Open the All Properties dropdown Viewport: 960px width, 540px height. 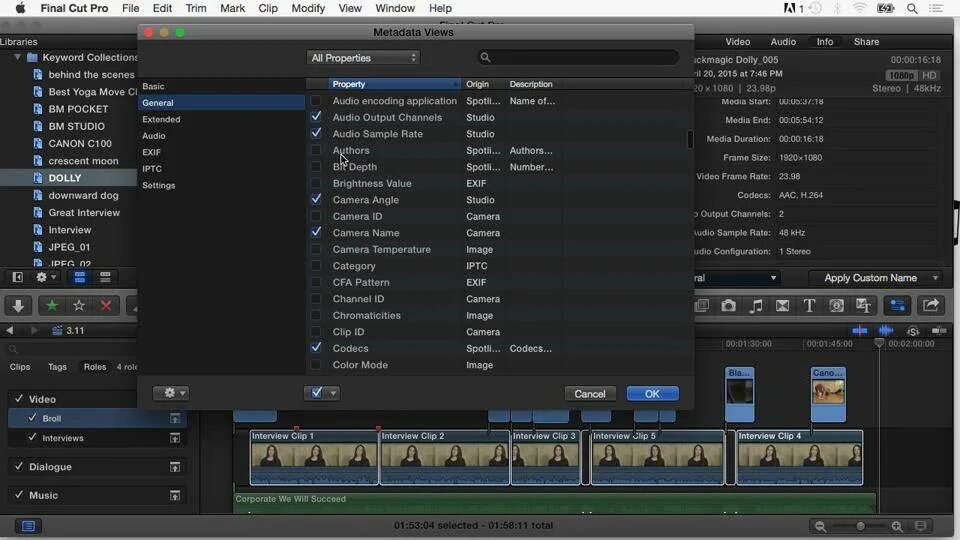[x=363, y=58]
